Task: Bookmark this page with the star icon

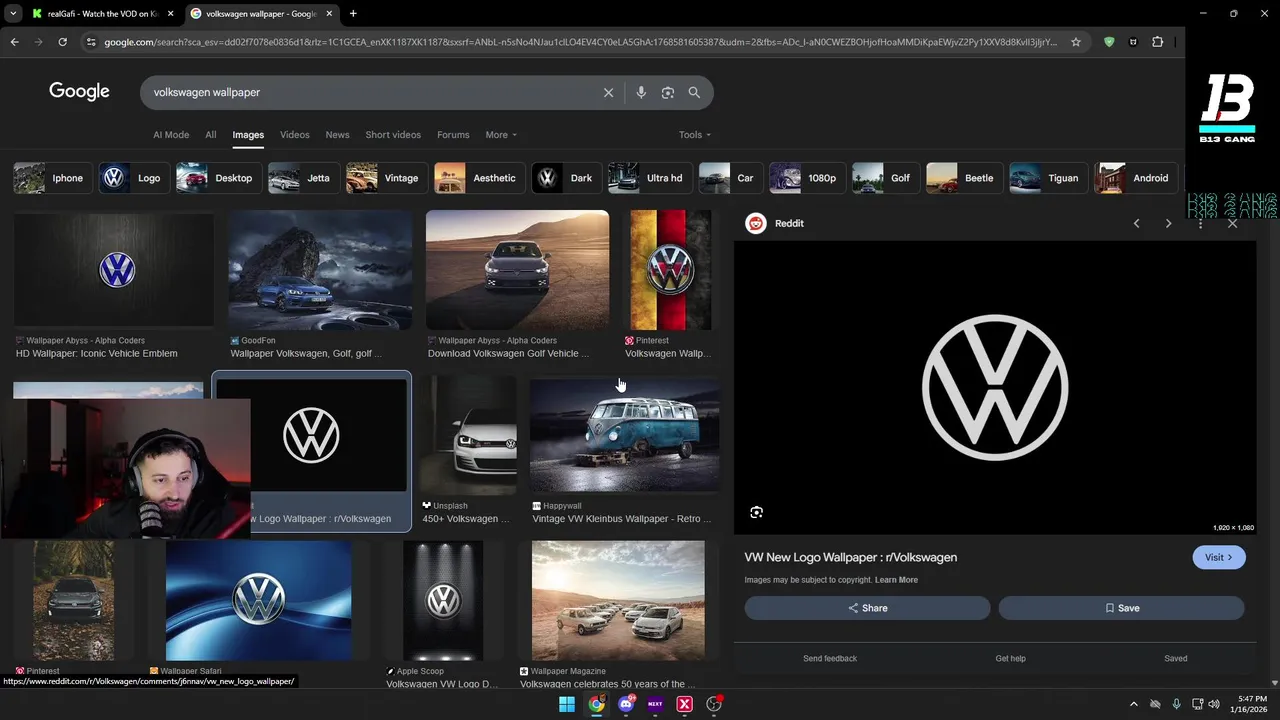Action: (1076, 42)
